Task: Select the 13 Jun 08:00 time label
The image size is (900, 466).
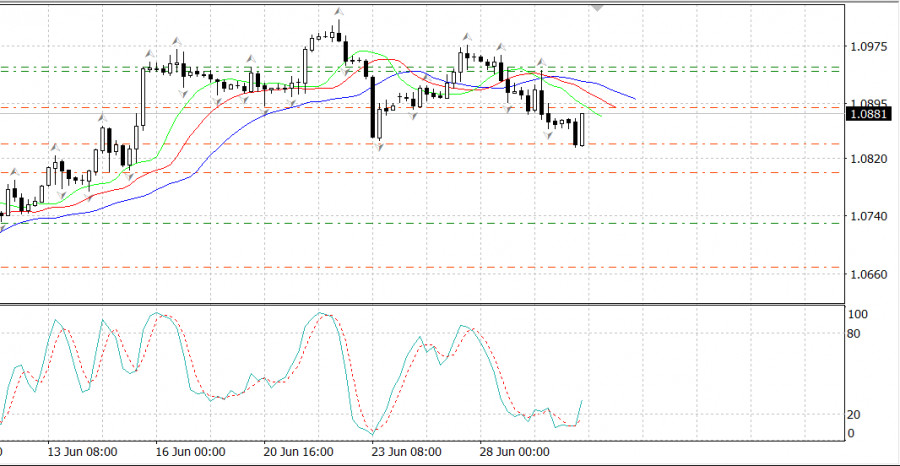Action: pos(81,452)
